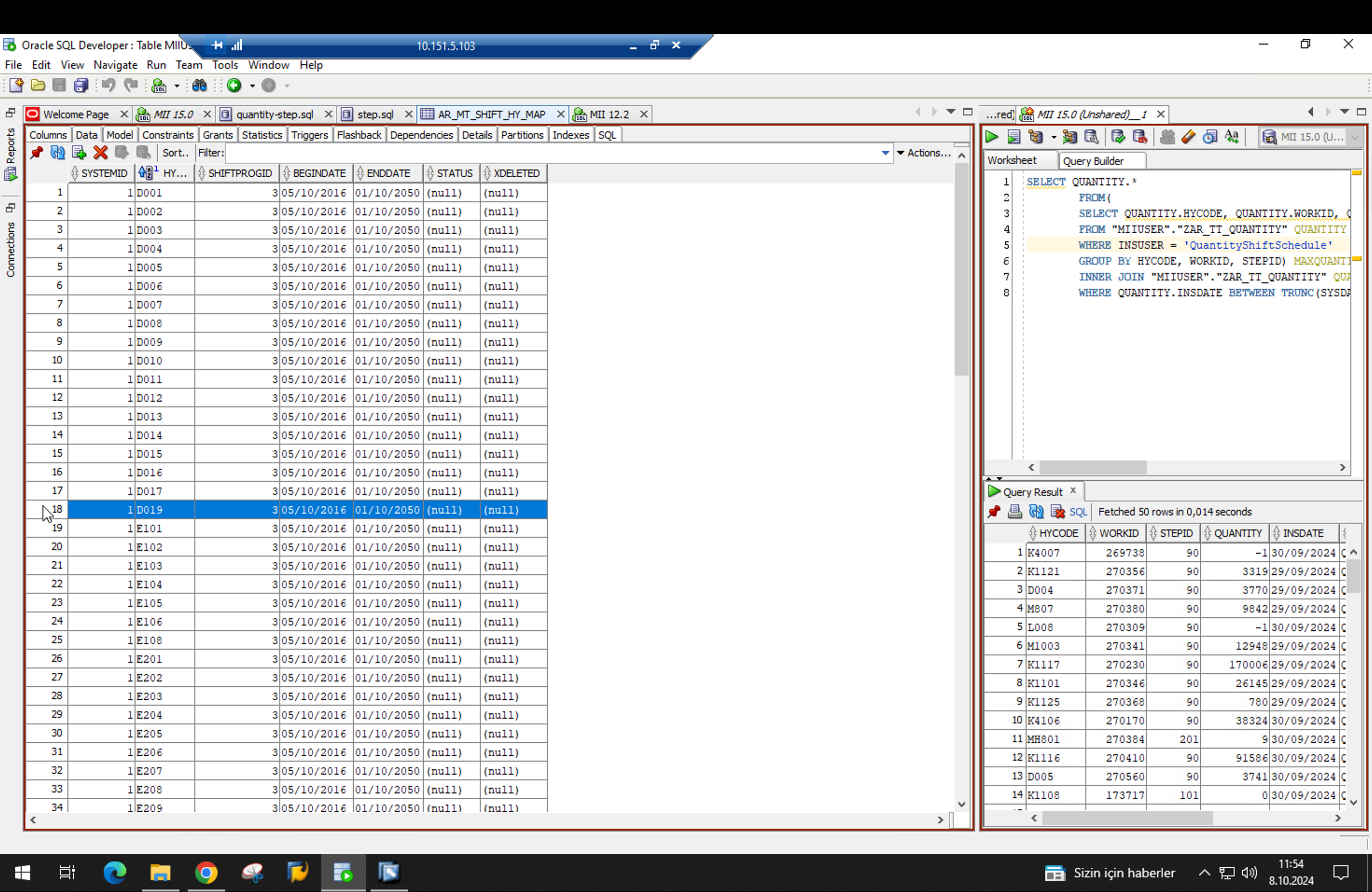Run the SQL statement with the green arrow
Viewport: 1372px width, 892px height.
tap(992, 137)
